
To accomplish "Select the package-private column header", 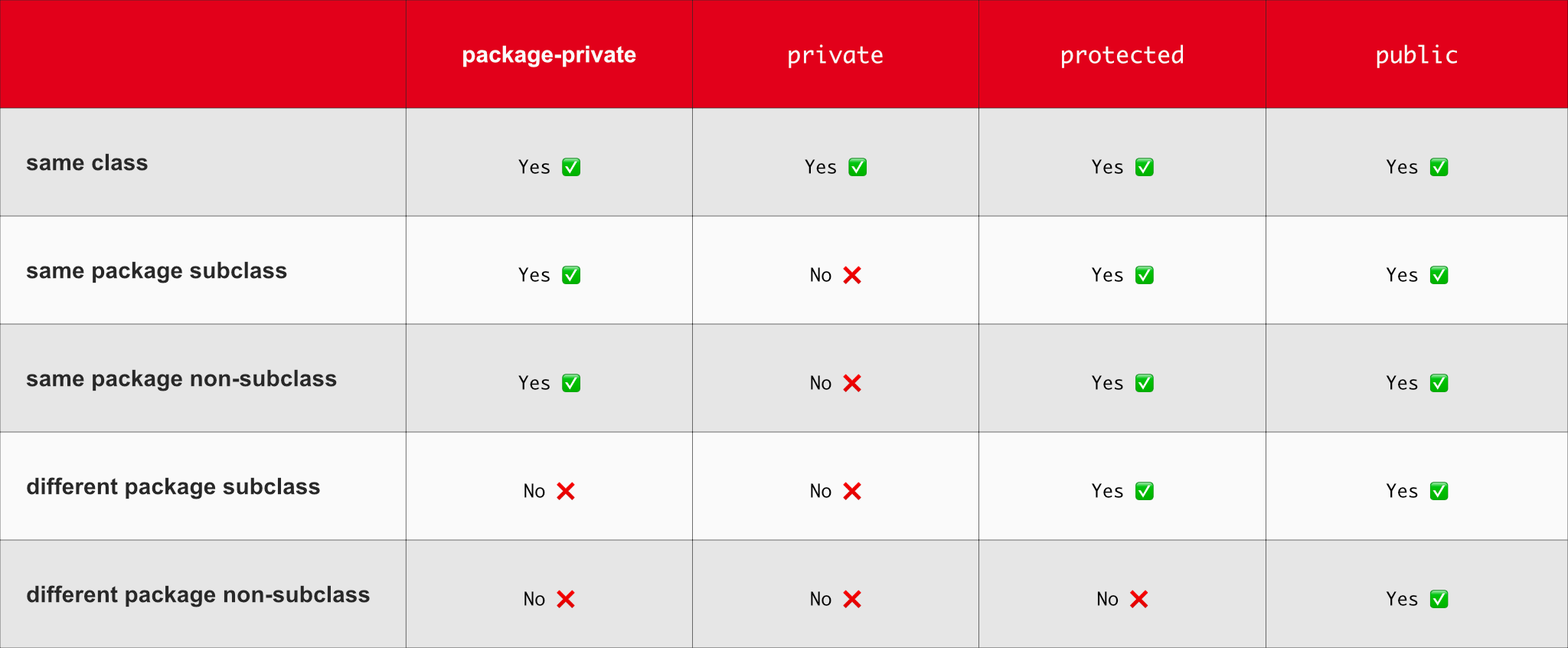I will [549, 55].
